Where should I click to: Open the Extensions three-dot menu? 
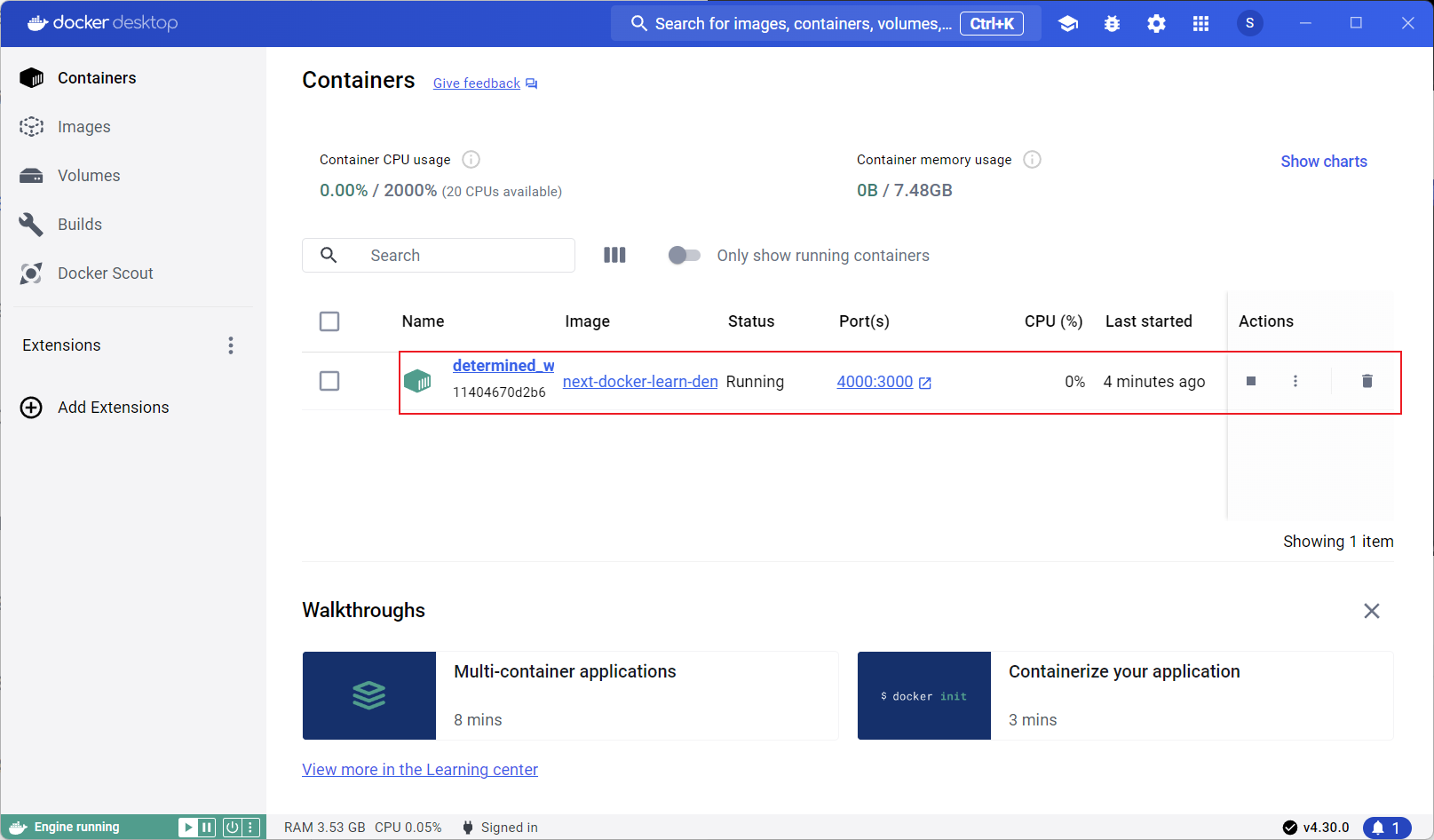tap(231, 345)
